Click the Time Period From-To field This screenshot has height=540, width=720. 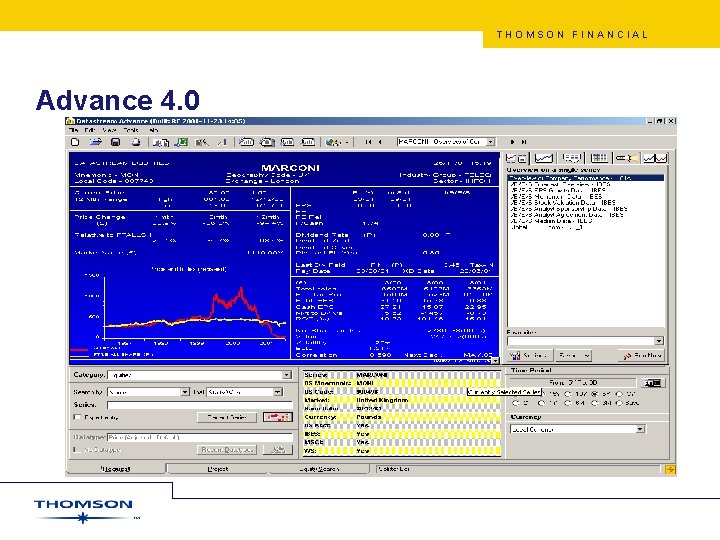point(572,382)
